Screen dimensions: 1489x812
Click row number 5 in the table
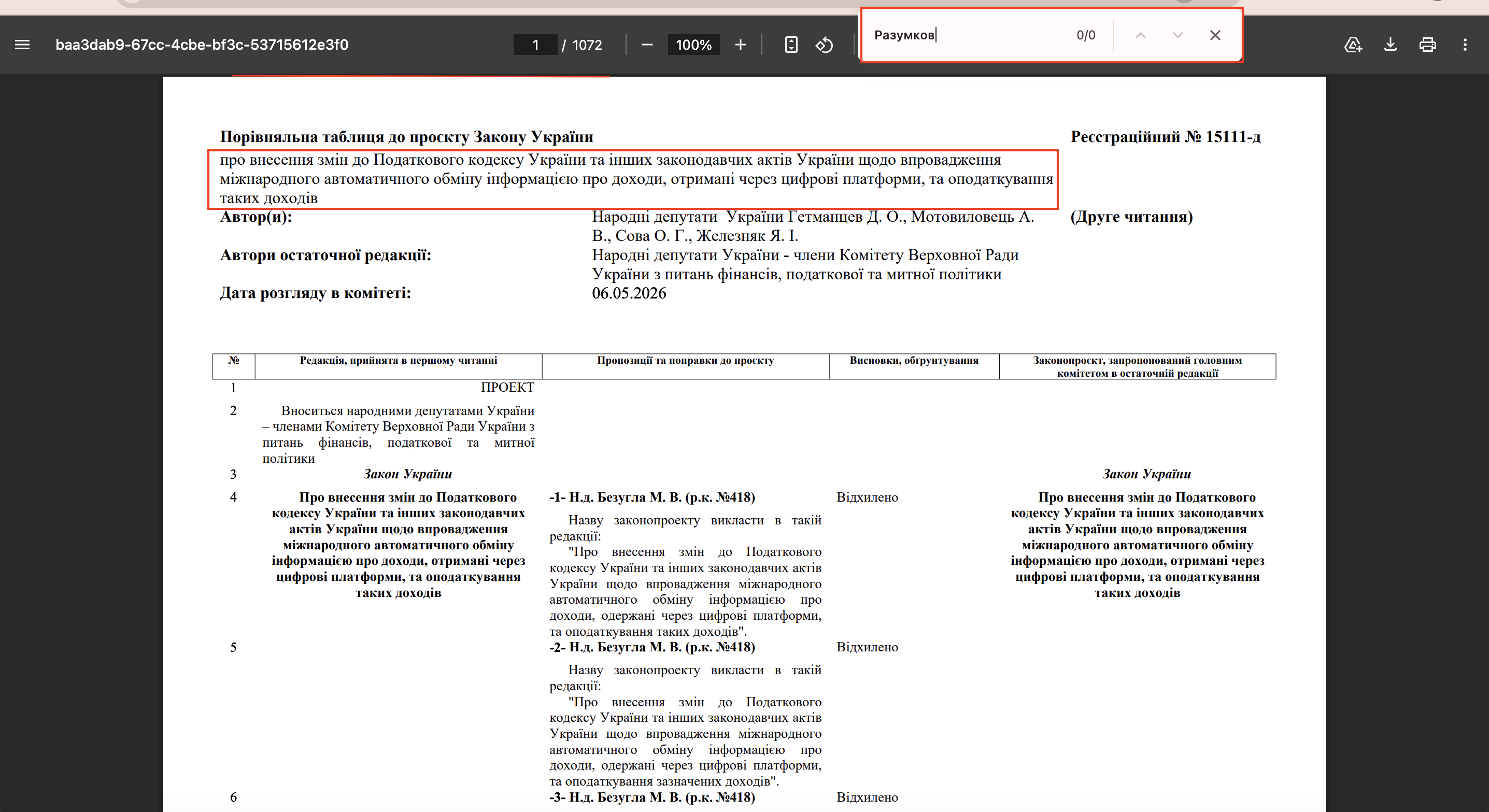(234, 647)
